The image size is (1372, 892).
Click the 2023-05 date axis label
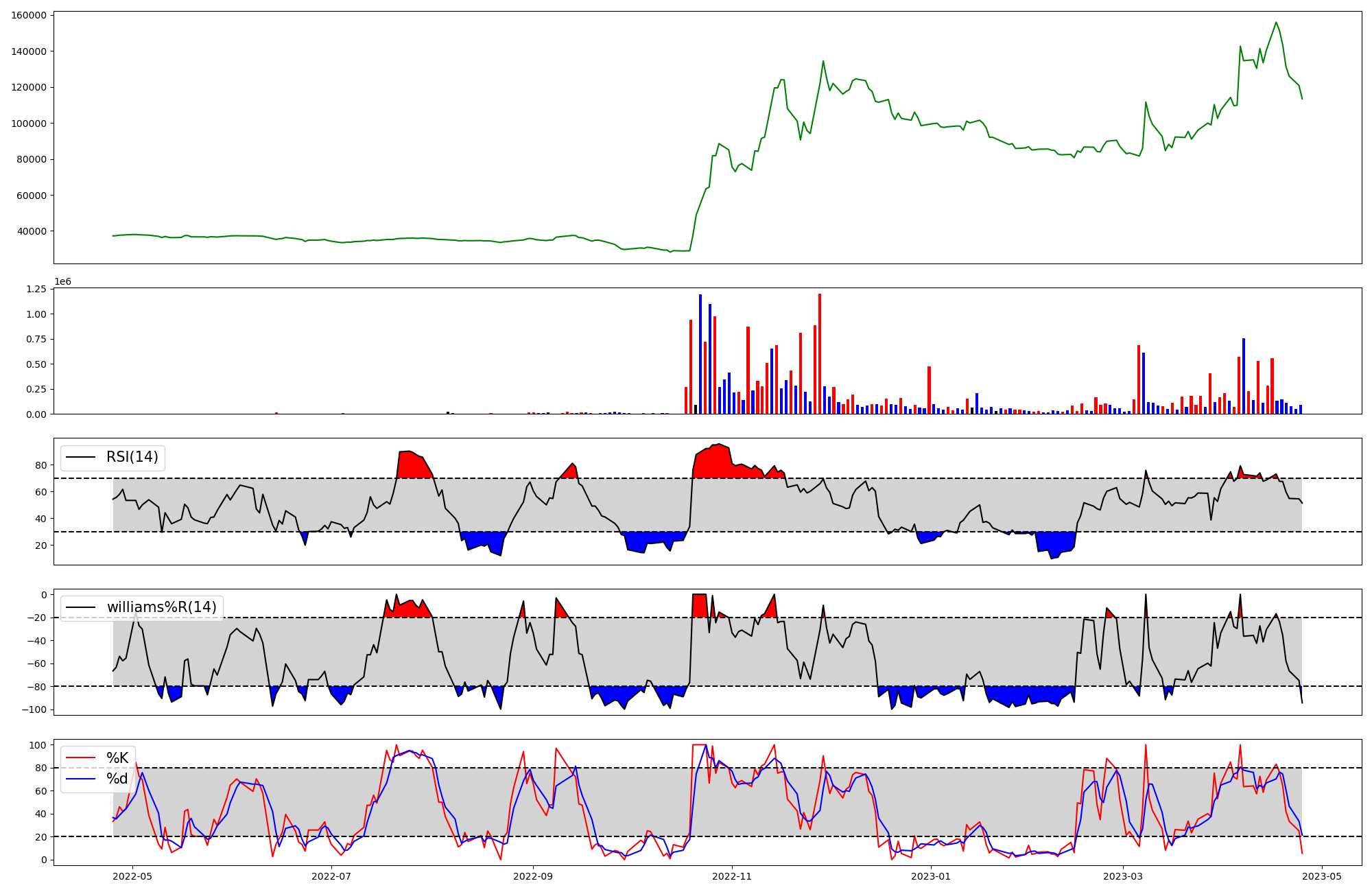pos(1322,876)
